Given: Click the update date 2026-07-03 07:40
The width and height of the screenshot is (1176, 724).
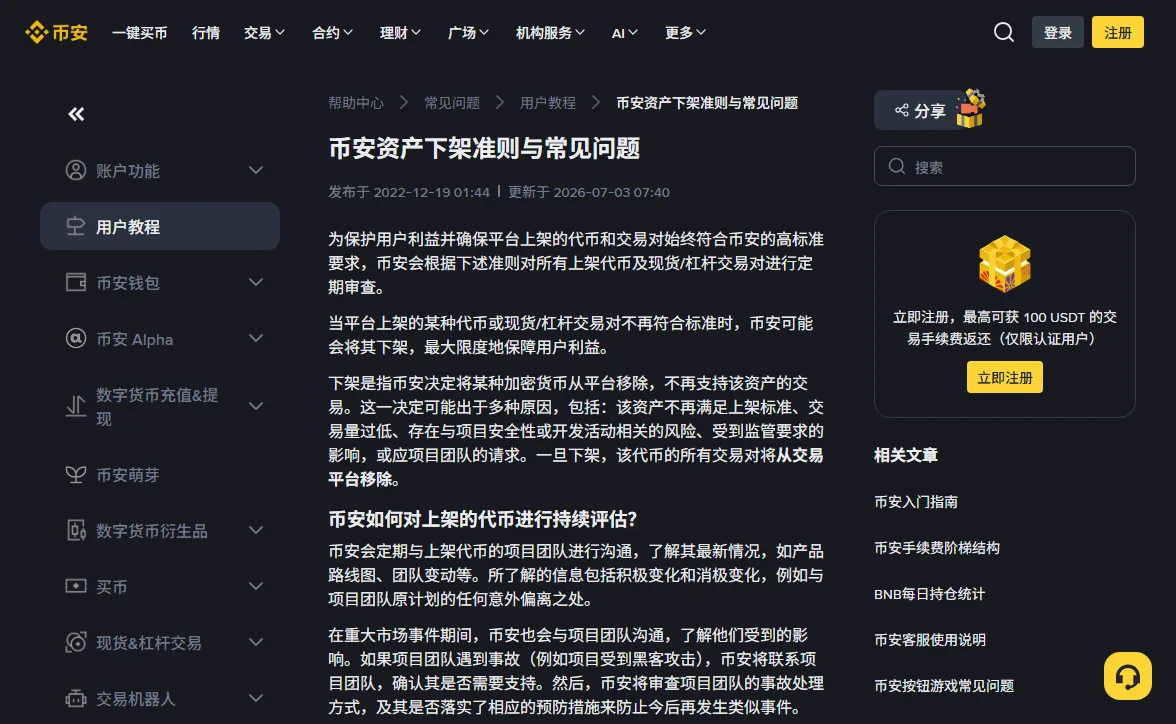Looking at the screenshot, I should click(611, 192).
